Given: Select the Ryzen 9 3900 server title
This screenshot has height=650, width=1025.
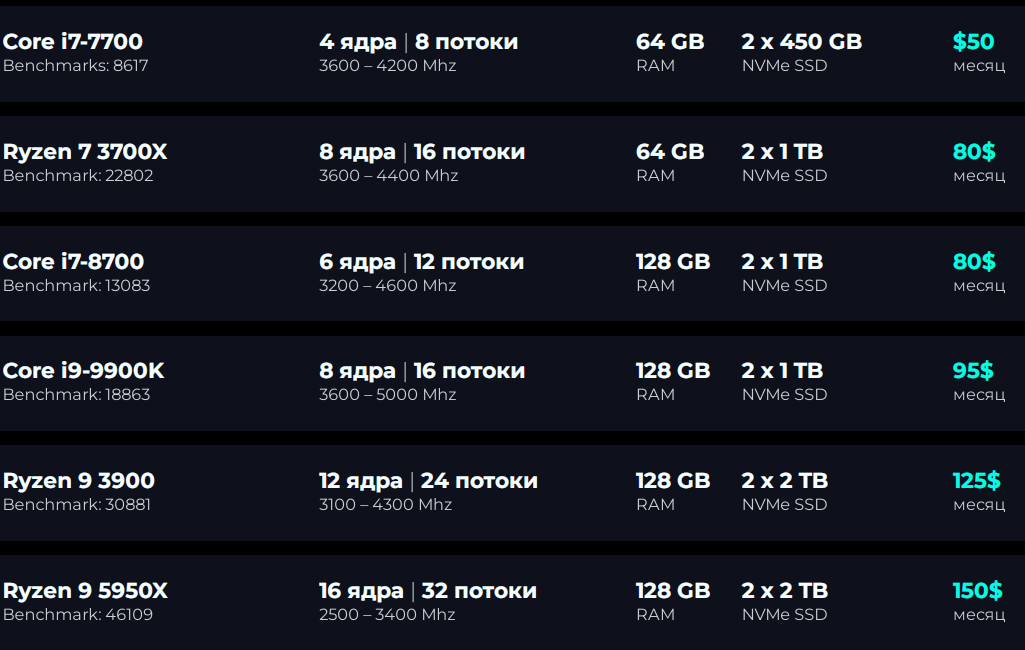Looking at the screenshot, I should click(x=78, y=481).
